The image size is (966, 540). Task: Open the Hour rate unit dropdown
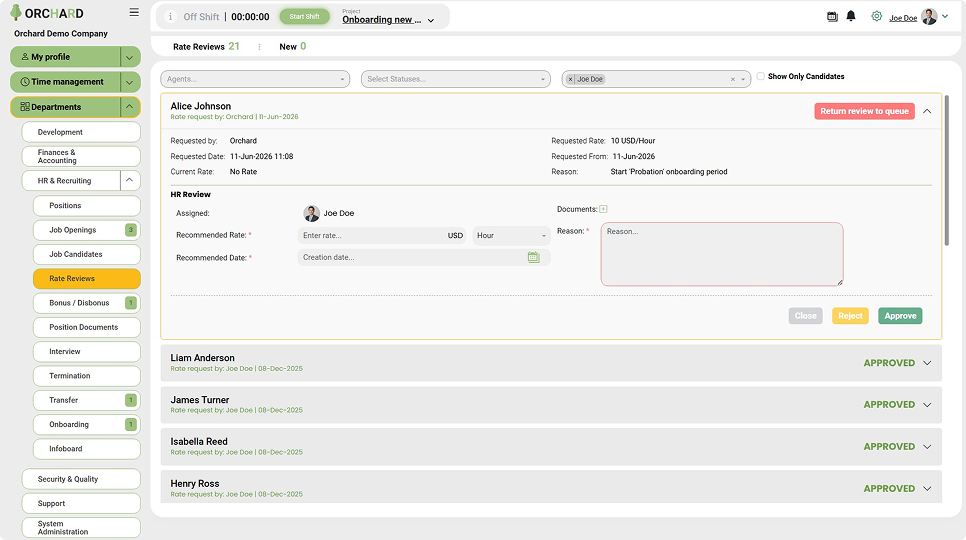pos(511,235)
